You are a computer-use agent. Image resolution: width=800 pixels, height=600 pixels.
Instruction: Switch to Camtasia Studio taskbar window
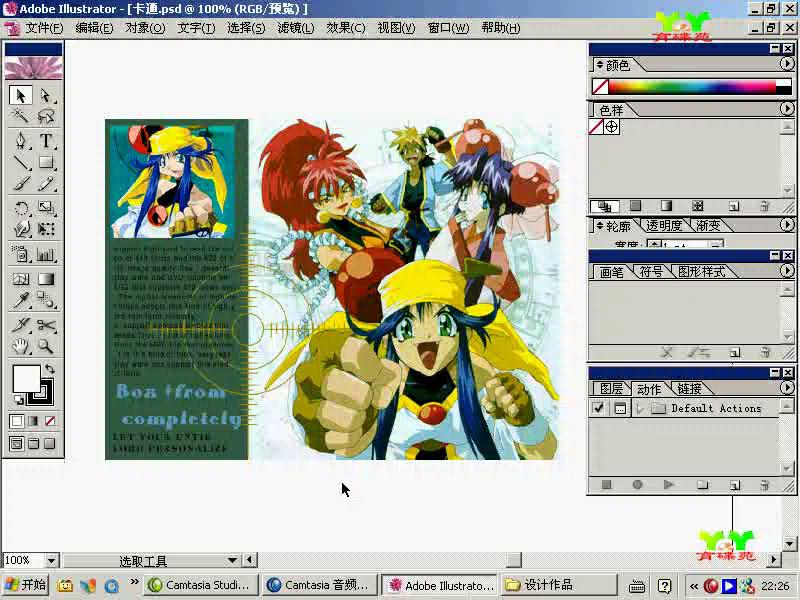click(201, 585)
